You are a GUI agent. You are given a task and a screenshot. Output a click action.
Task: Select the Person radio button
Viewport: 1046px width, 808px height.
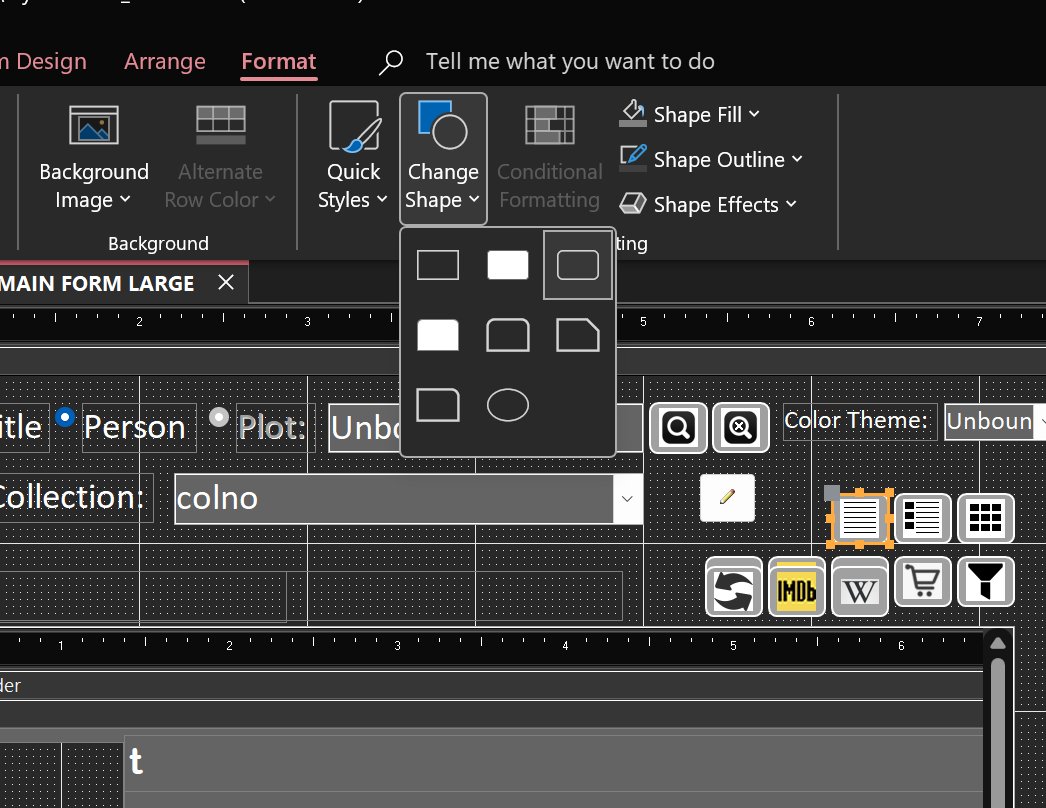tap(65, 417)
